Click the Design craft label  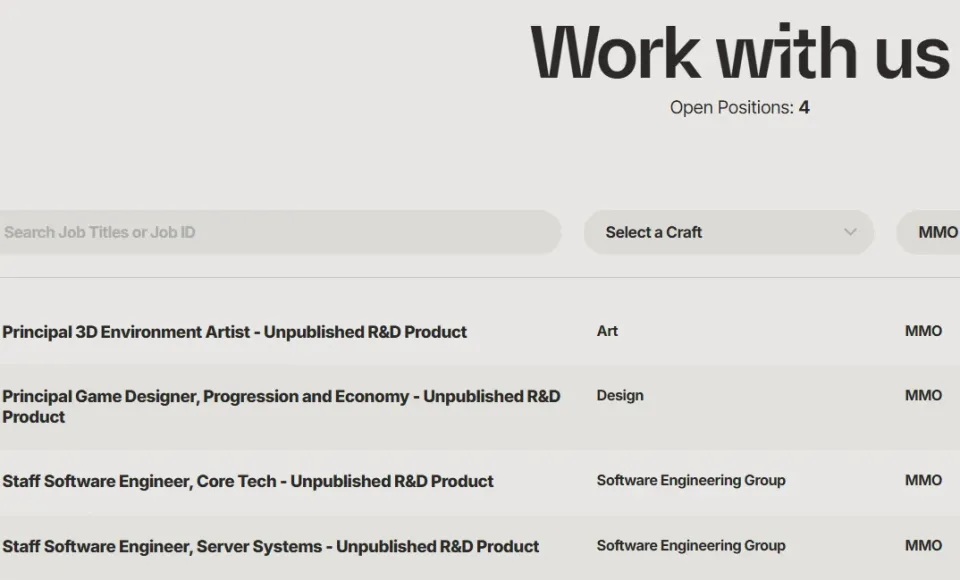tap(620, 396)
